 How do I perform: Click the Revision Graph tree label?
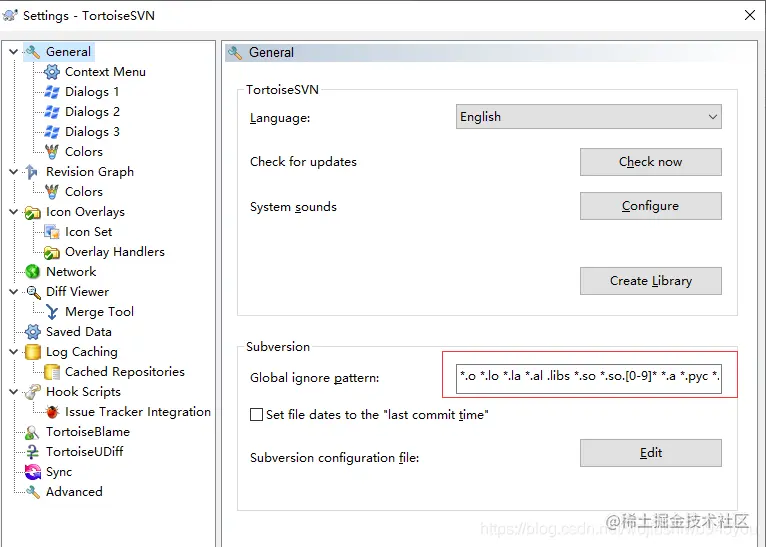coord(90,172)
